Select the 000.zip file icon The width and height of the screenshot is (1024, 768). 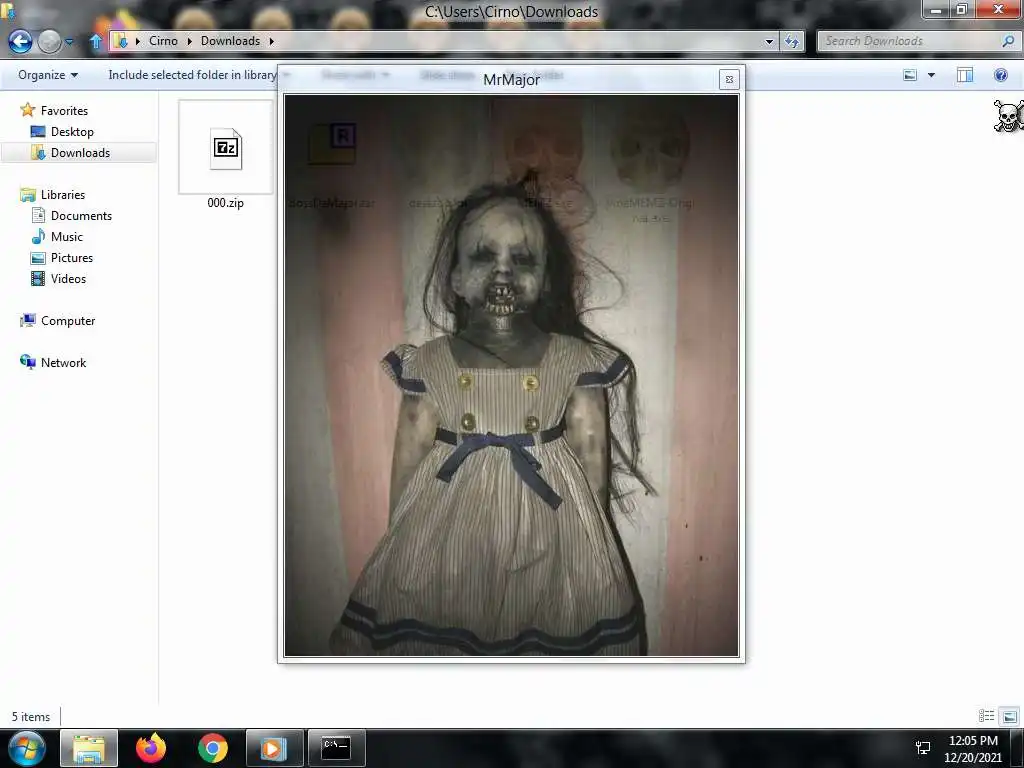(x=225, y=149)
